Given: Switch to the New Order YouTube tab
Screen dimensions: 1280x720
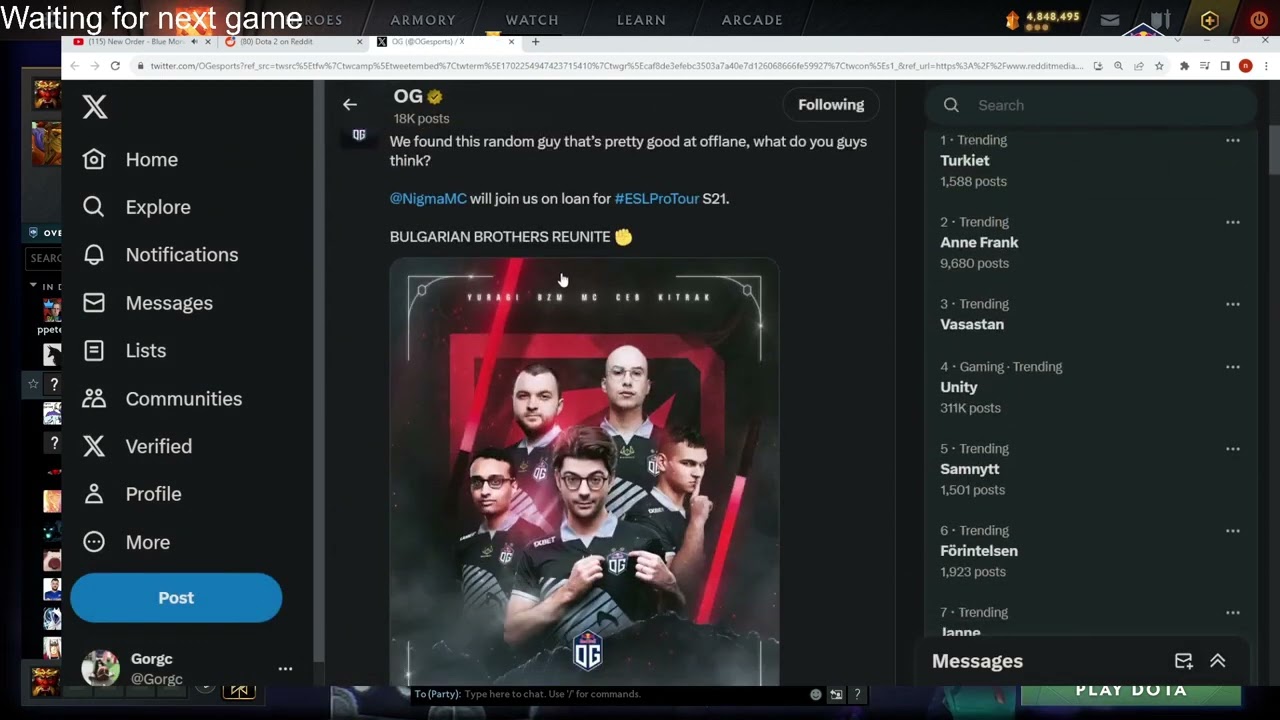Looking at the screenshot, I should coord(135,42).
